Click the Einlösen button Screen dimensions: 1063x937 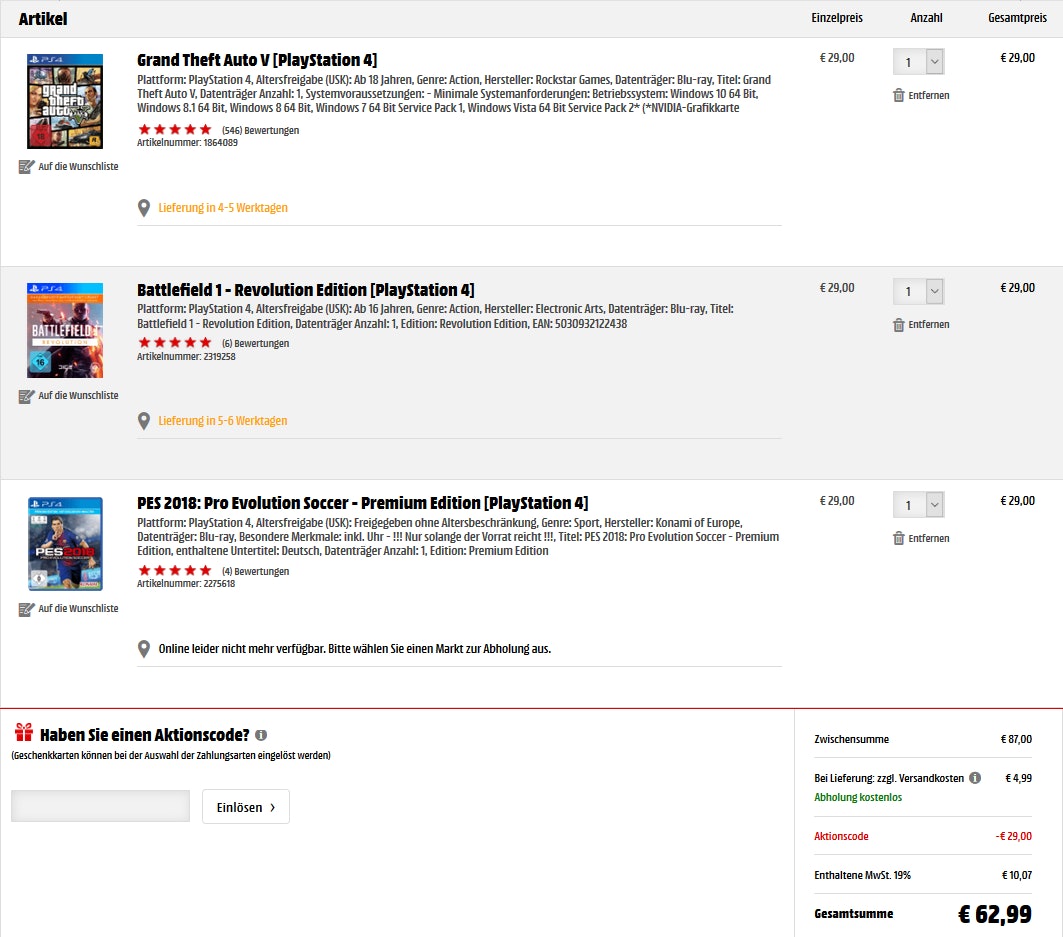click(245, 807)
